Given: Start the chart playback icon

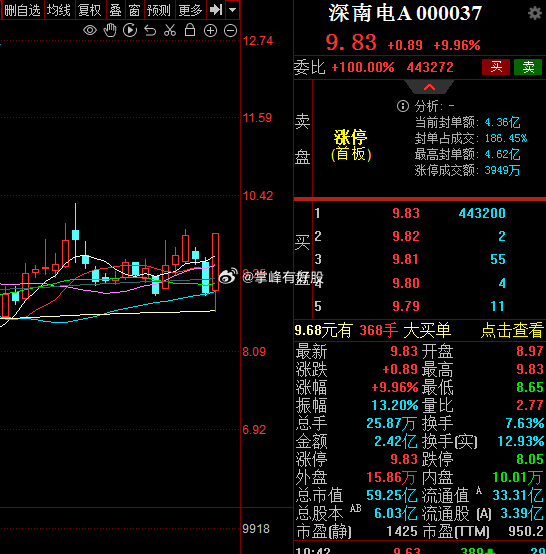Looking at the screenshot, I should pyautogui.click(x=130, y=30).
